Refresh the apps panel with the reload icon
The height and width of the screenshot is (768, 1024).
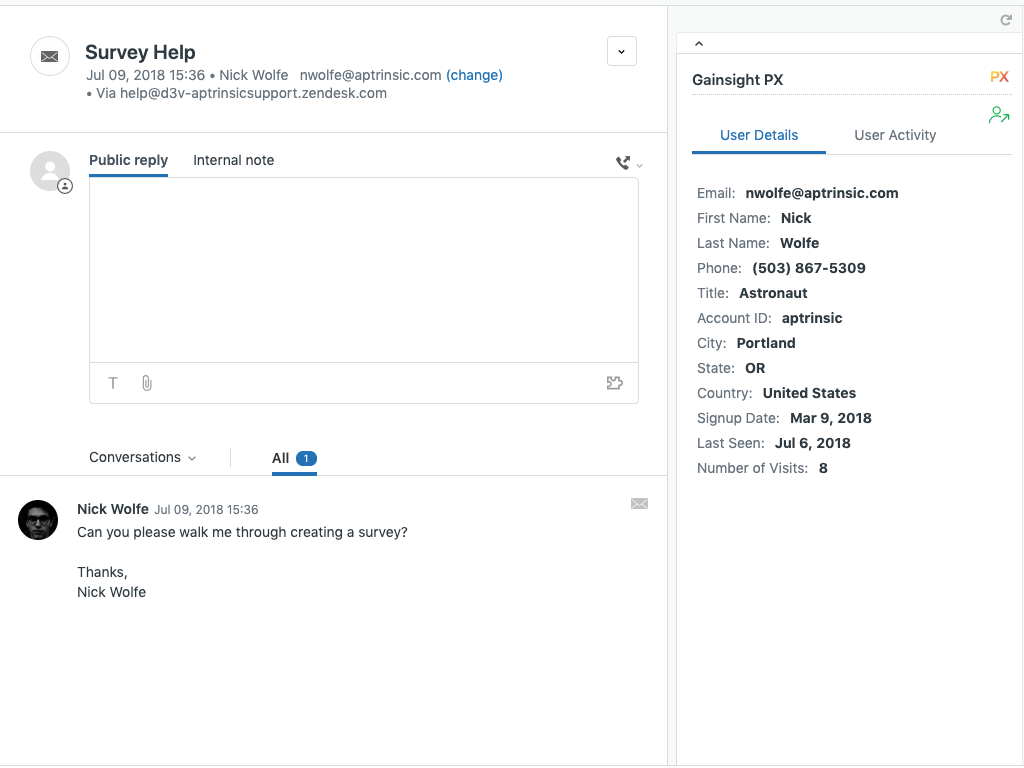coord(1006,19)
